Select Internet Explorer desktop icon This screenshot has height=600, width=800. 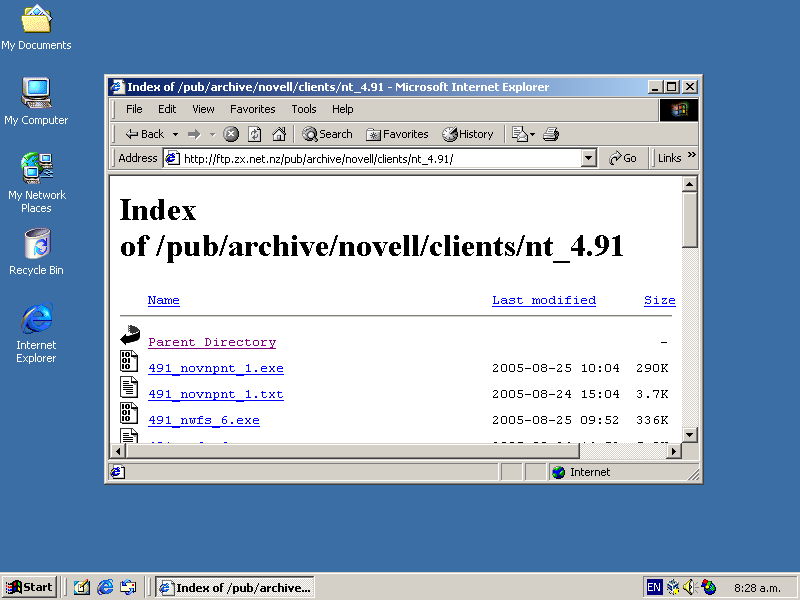[x=36, y=333]
